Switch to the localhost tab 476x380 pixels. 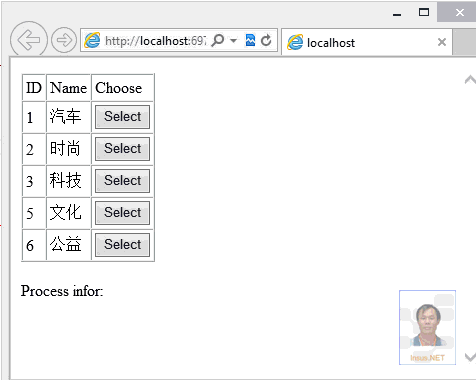tap(367, 42)
